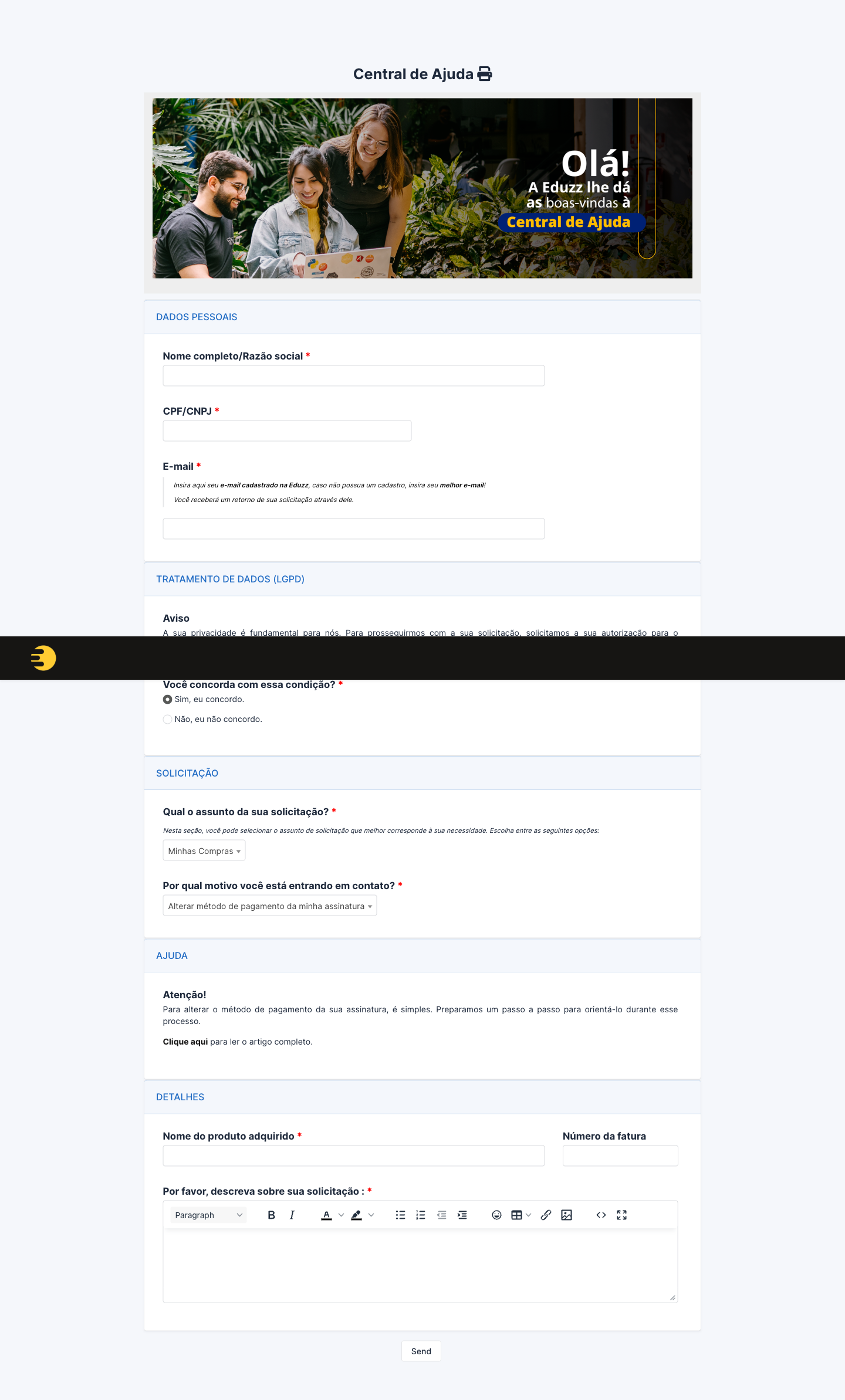The image size is (845, 1400).
Task: Insert an image into the description
Action: click(x=566, y=1215)
